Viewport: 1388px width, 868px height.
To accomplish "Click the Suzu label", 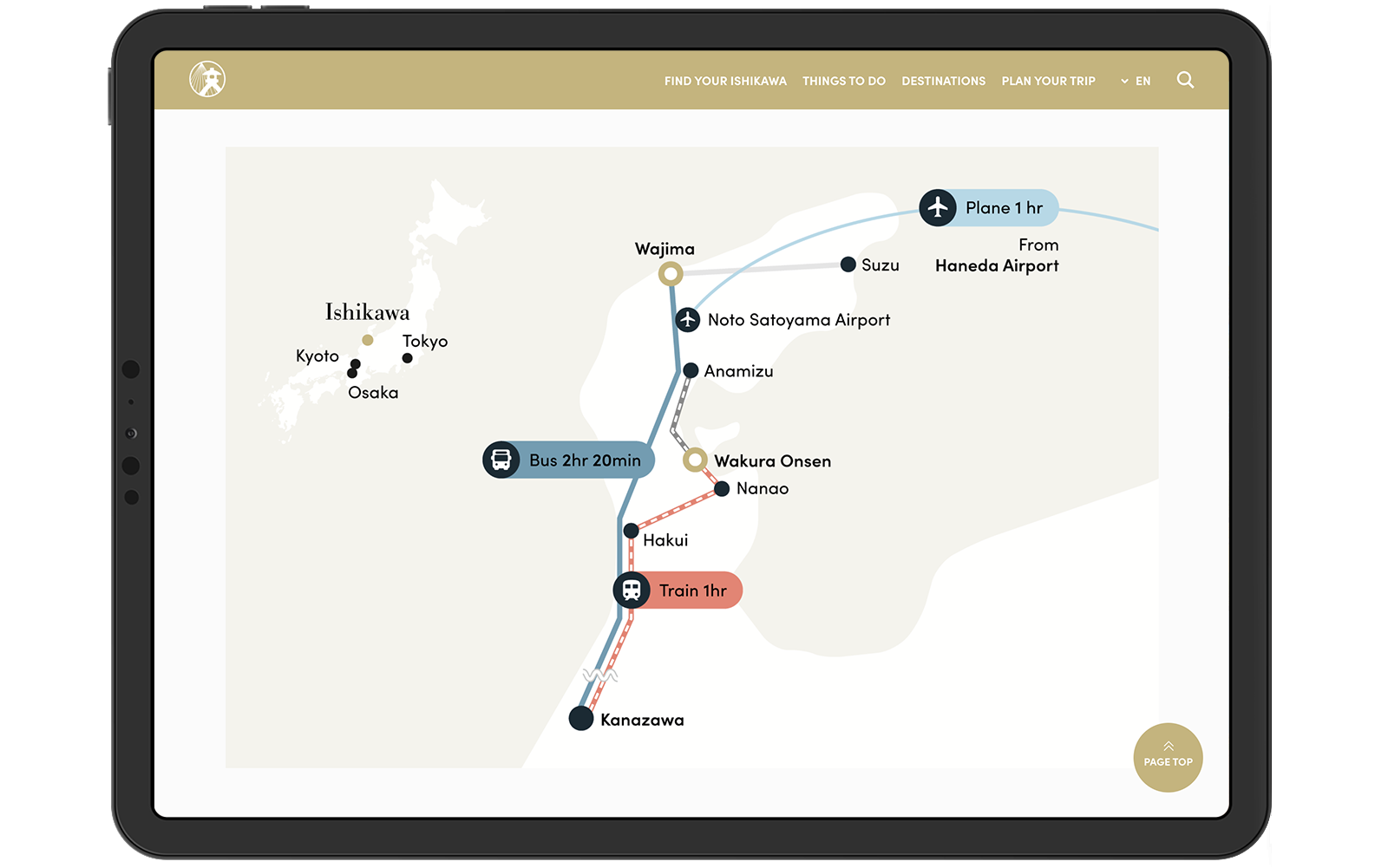I will pyautogui.click(x=880, y=265).
